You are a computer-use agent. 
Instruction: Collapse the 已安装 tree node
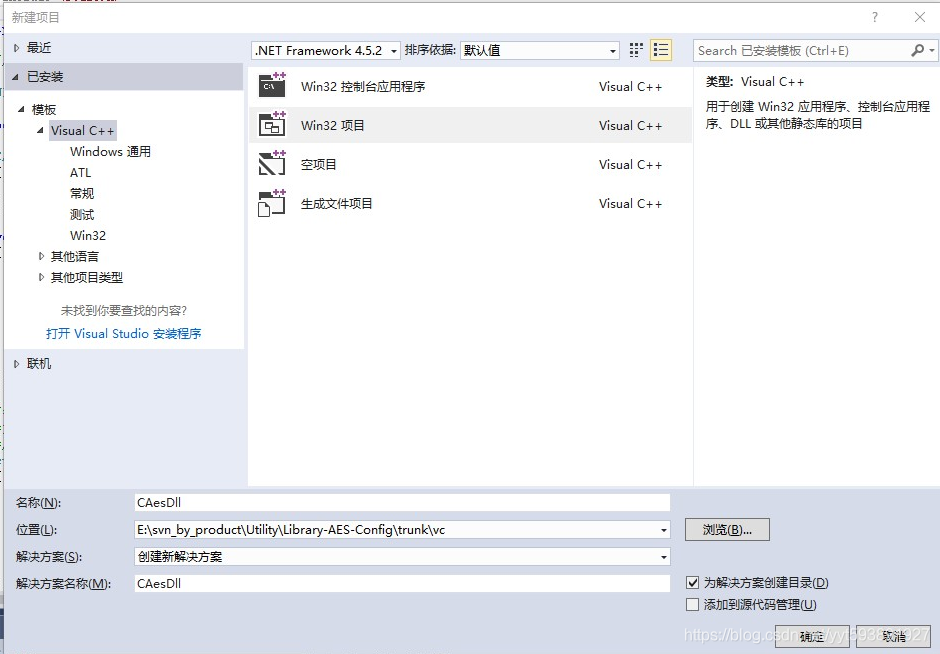(16, 77)
